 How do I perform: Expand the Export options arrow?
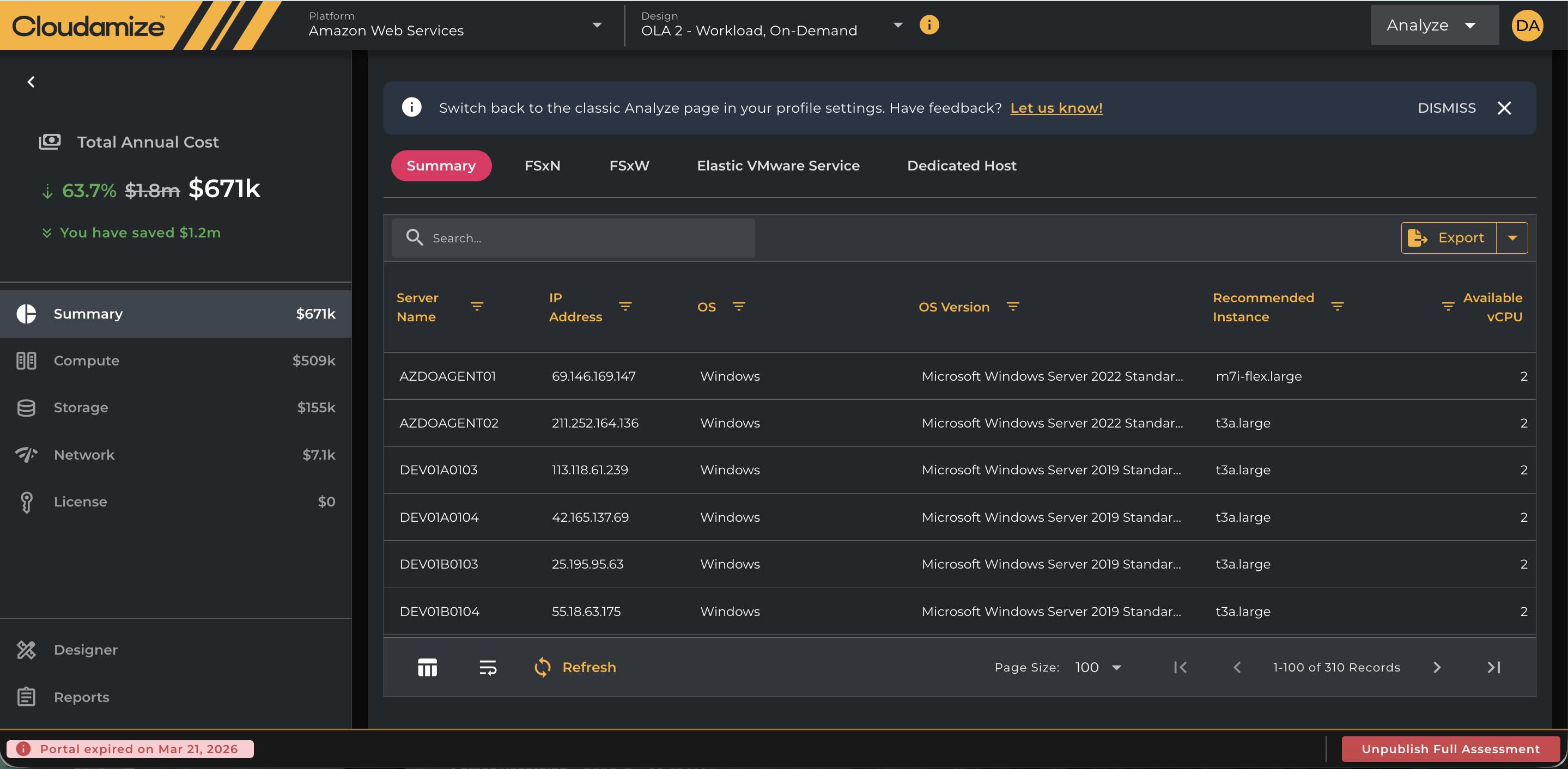coord(1512,238)
